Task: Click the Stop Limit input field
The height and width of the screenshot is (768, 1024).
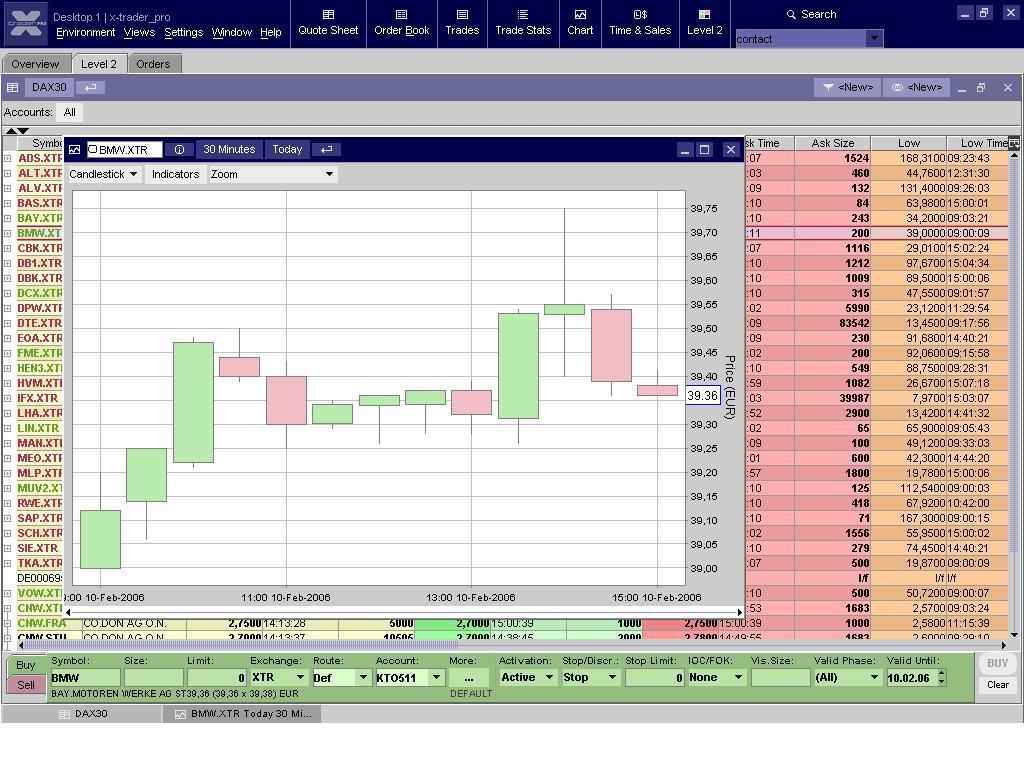Action: (654, 678)
